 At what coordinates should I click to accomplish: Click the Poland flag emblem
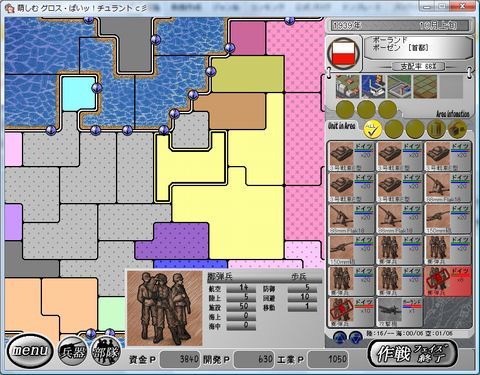[x=344, y=53]
